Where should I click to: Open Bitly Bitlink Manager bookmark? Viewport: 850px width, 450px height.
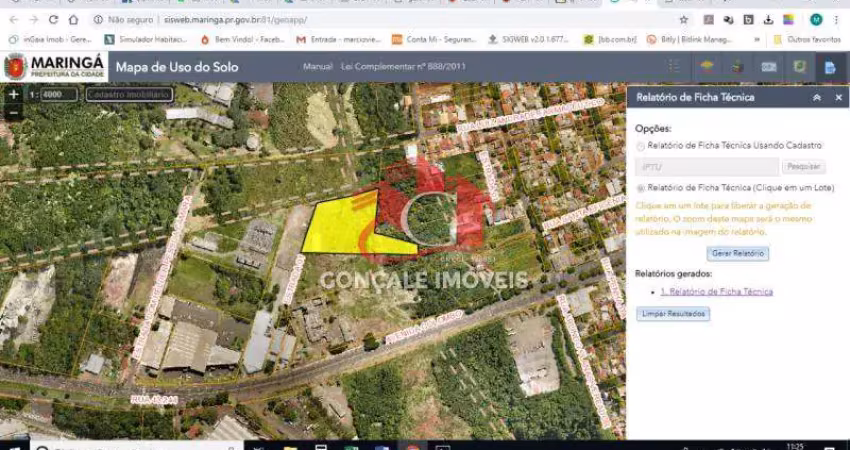[690, 40]
